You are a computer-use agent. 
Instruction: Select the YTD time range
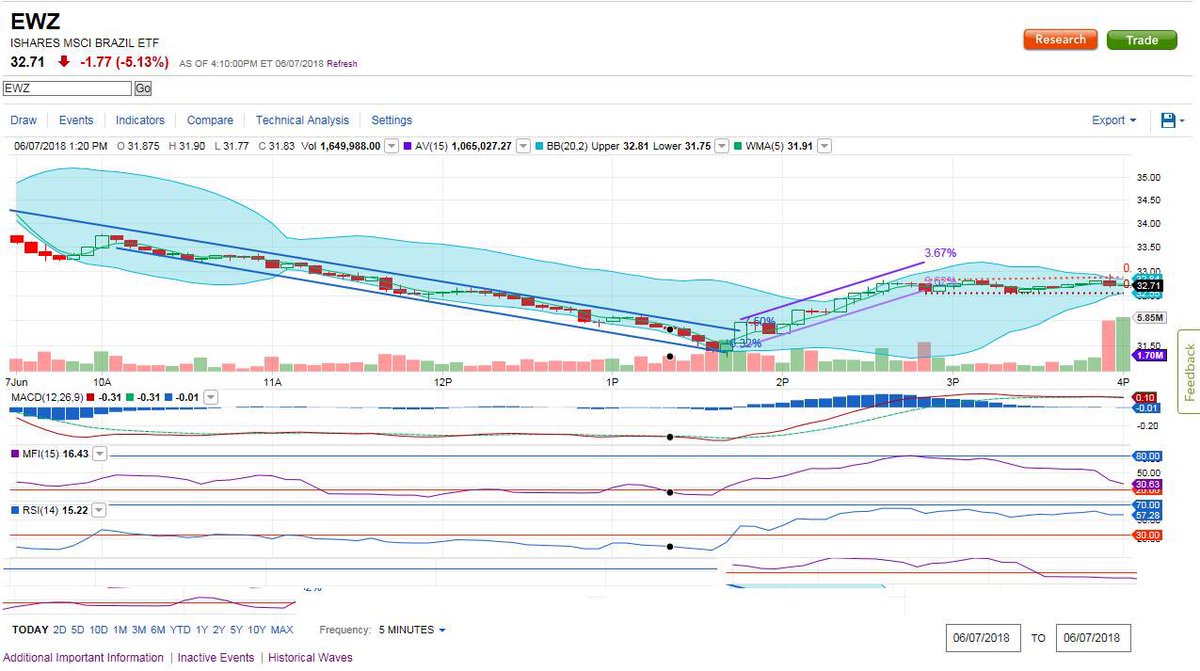coord(180,630)
